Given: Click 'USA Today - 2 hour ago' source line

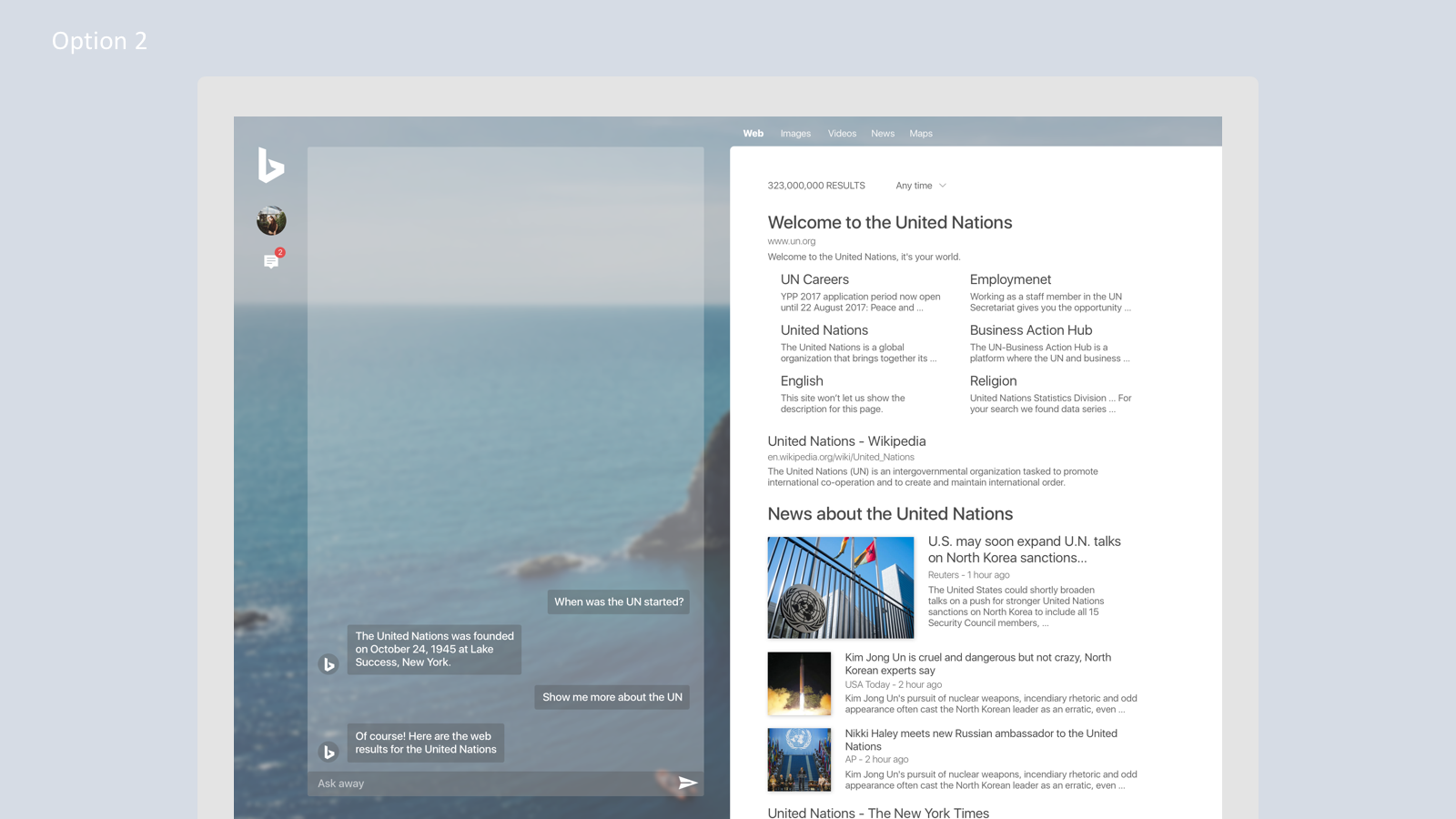Looking at the screenshot, I should click(893, 684).
